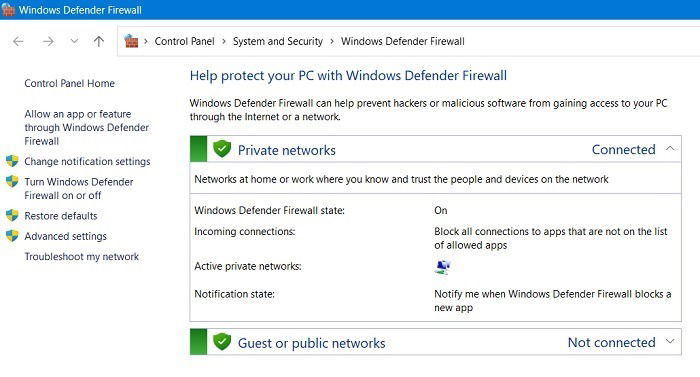The height and width of the screenshot is (377, 700).
Task: Select System and Security in the breadcrumb
Action: tap(278, 42)
